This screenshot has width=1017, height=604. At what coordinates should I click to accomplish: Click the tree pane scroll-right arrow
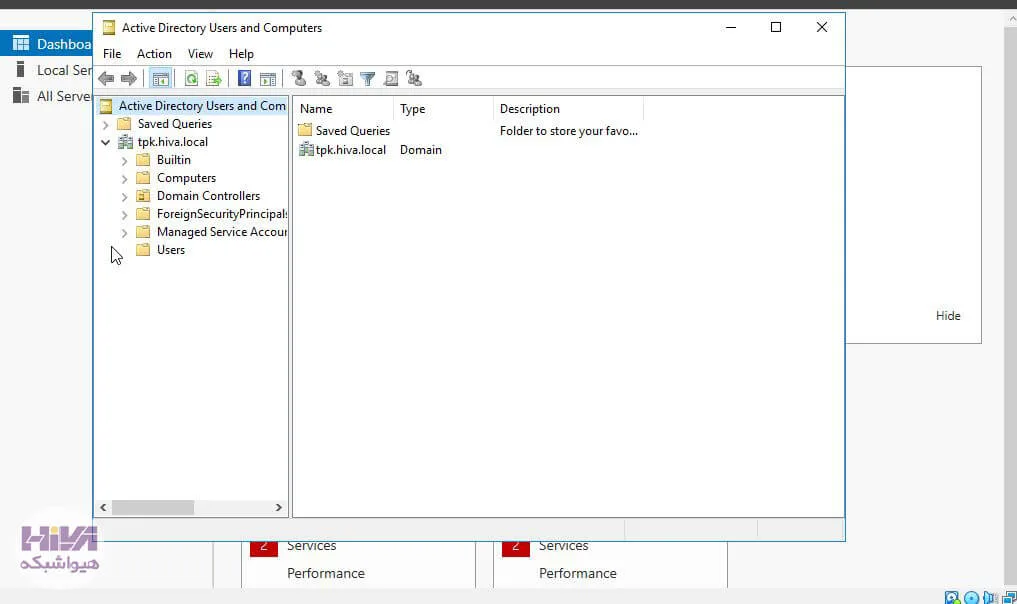point(279,507)
